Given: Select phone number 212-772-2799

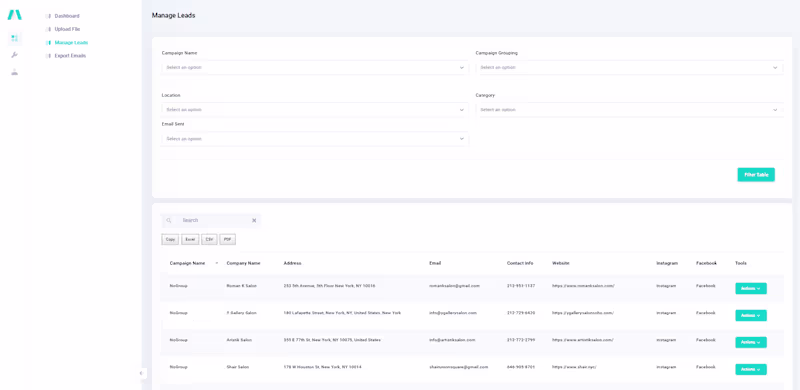Looking at the screenshot, I should (x=521, y=340).
